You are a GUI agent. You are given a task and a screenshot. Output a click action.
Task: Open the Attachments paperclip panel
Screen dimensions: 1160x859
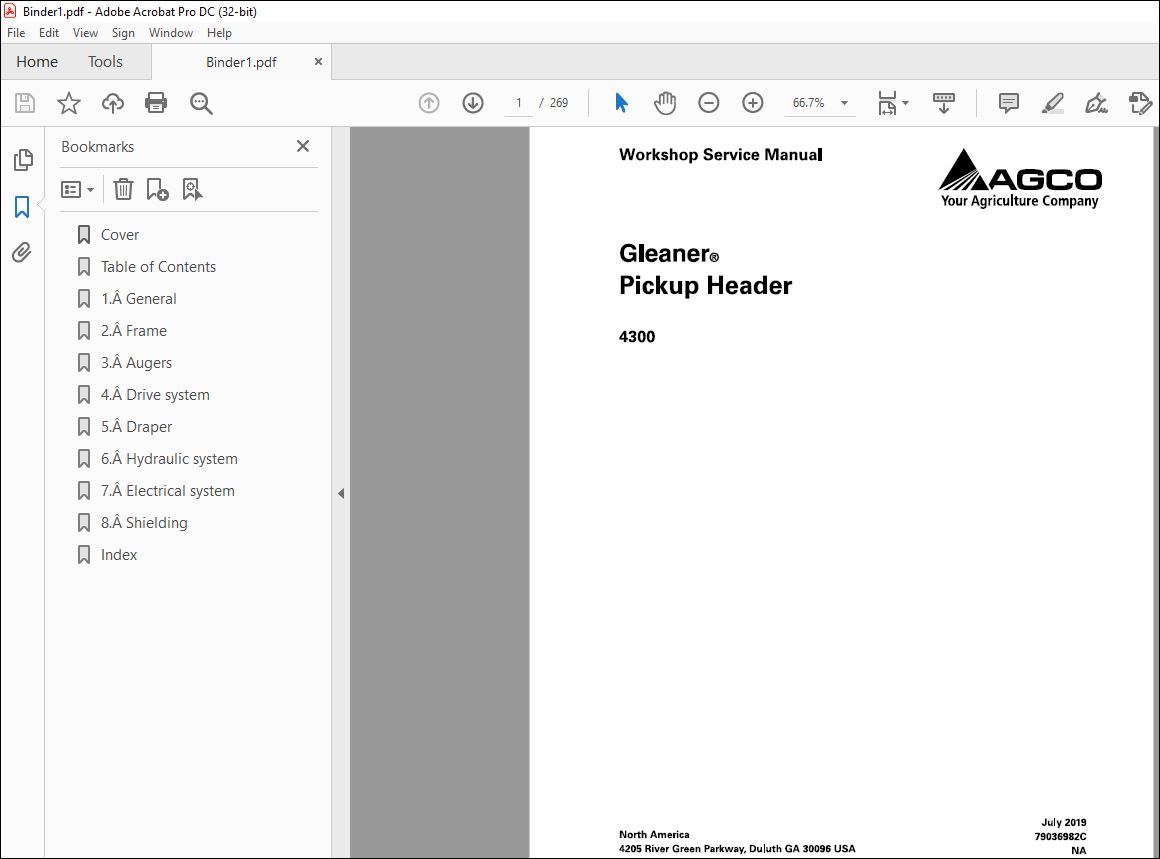(22, 253)
